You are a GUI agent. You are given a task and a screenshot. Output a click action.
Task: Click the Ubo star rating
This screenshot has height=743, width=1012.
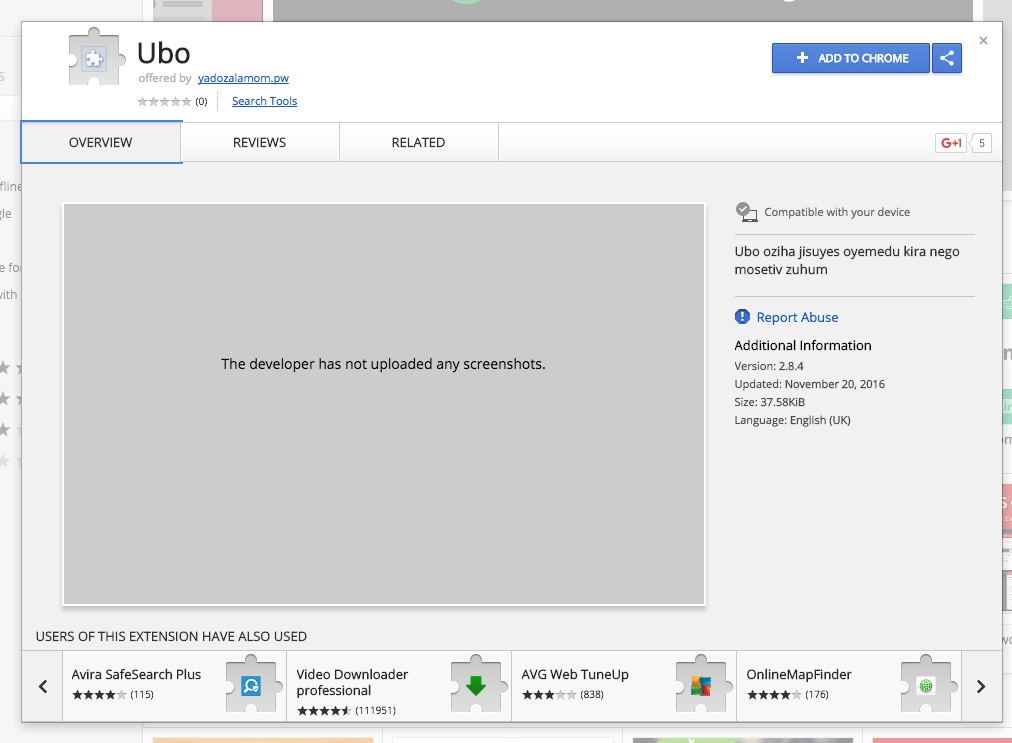[x=164, y=101]
